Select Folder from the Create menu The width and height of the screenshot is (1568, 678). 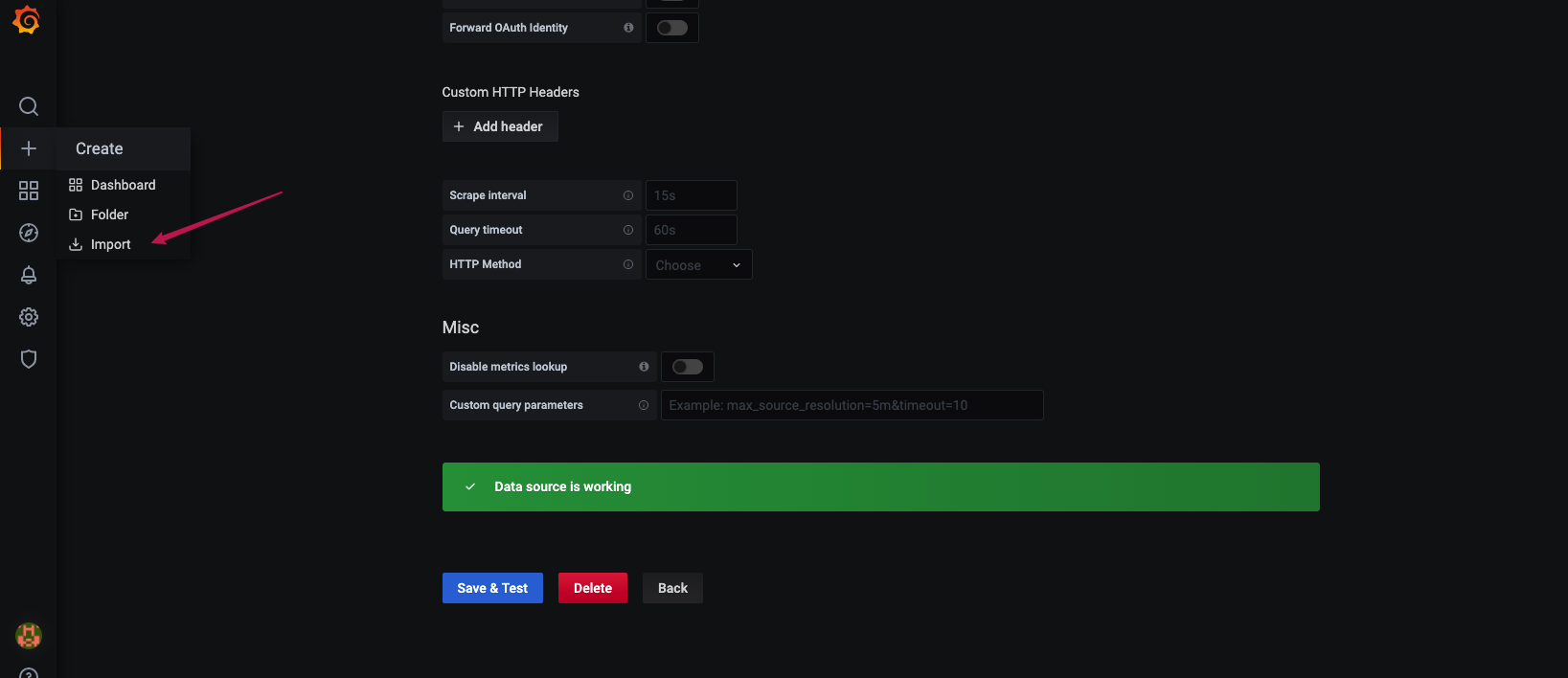[x=124, y=215]
